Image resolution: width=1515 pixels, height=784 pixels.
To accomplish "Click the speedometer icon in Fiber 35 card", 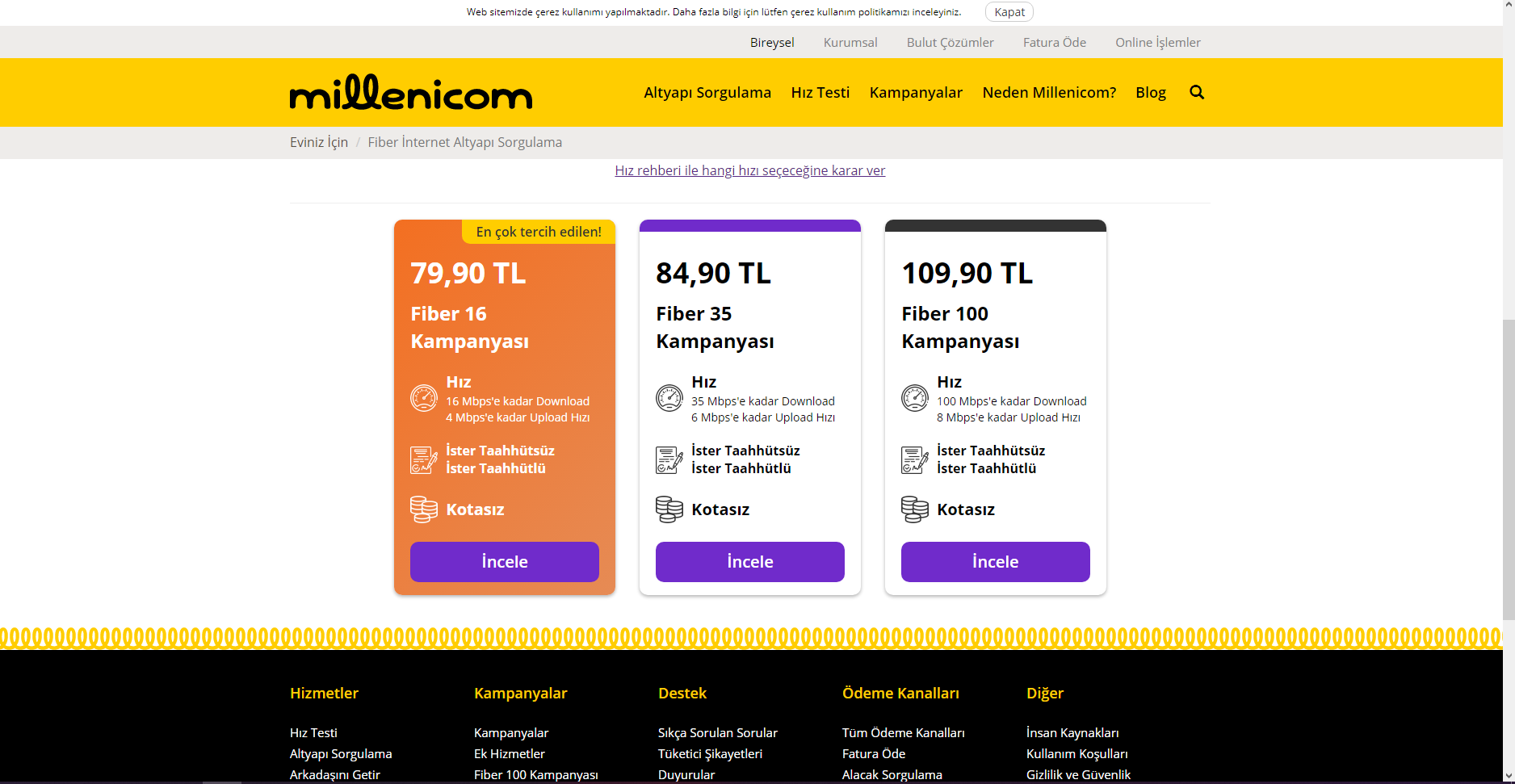I will pyautogui.click(x=669, y=398).
